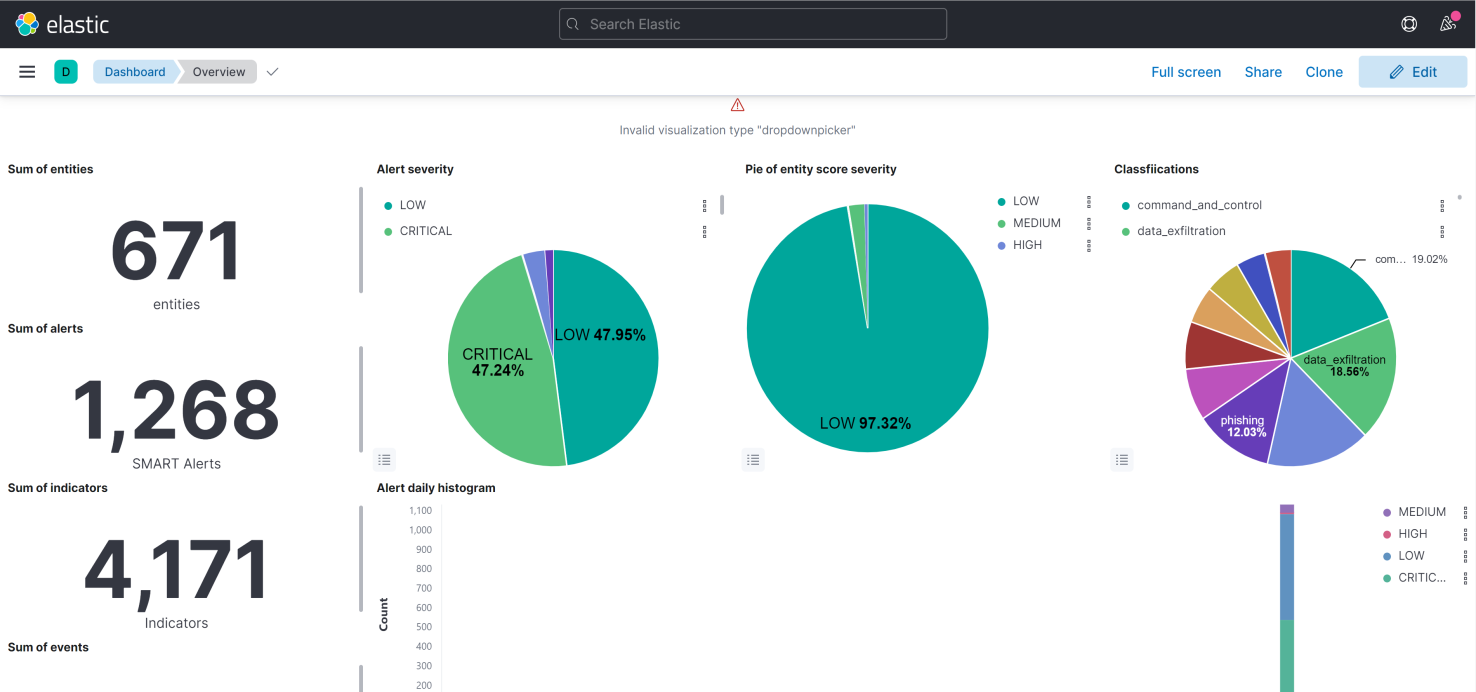Click the Alert severity legend scrollbar
This screenshot has width=1476, height=692.
pos(722,205)
